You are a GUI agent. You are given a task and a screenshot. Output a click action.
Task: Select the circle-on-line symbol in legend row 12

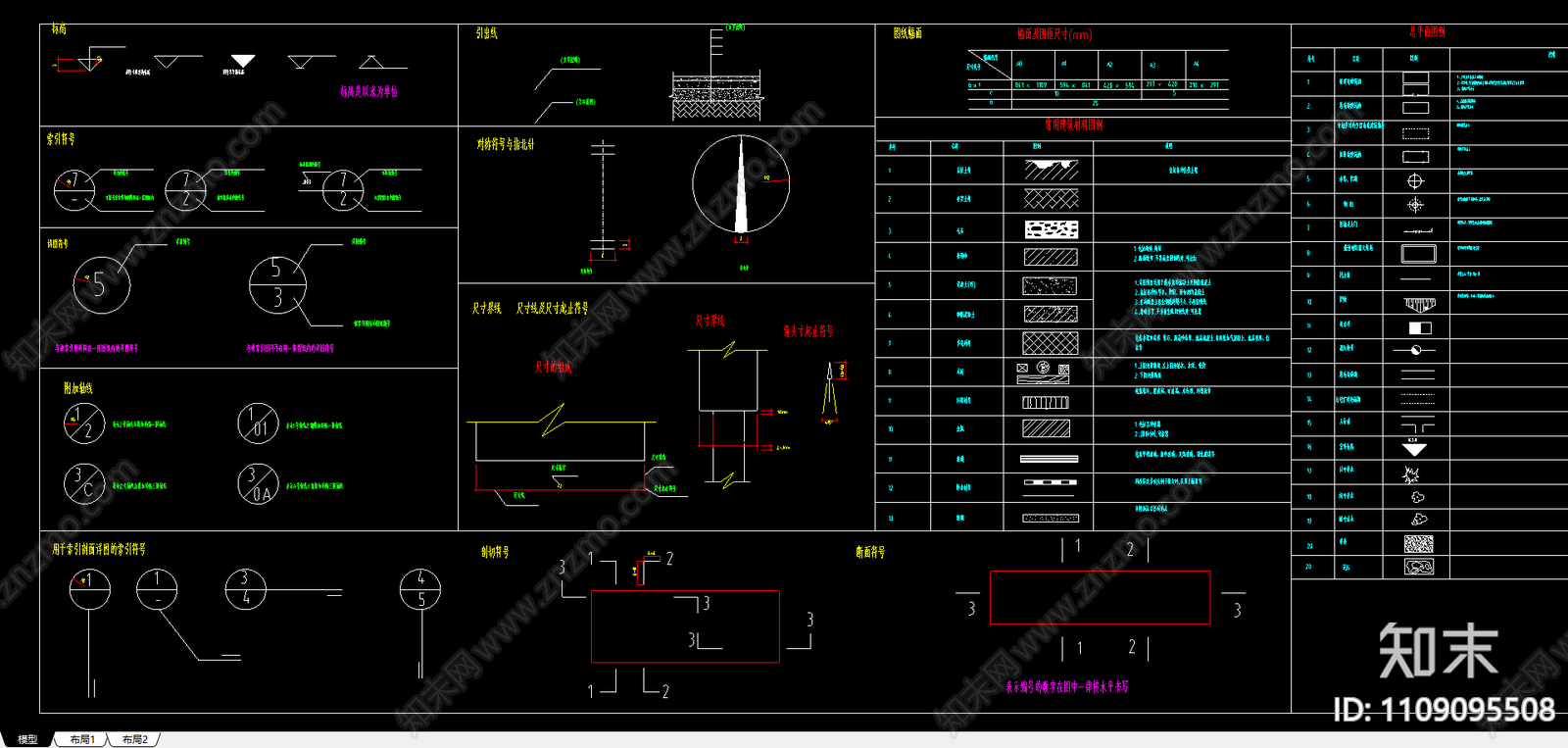click(x=1415, y=350)
